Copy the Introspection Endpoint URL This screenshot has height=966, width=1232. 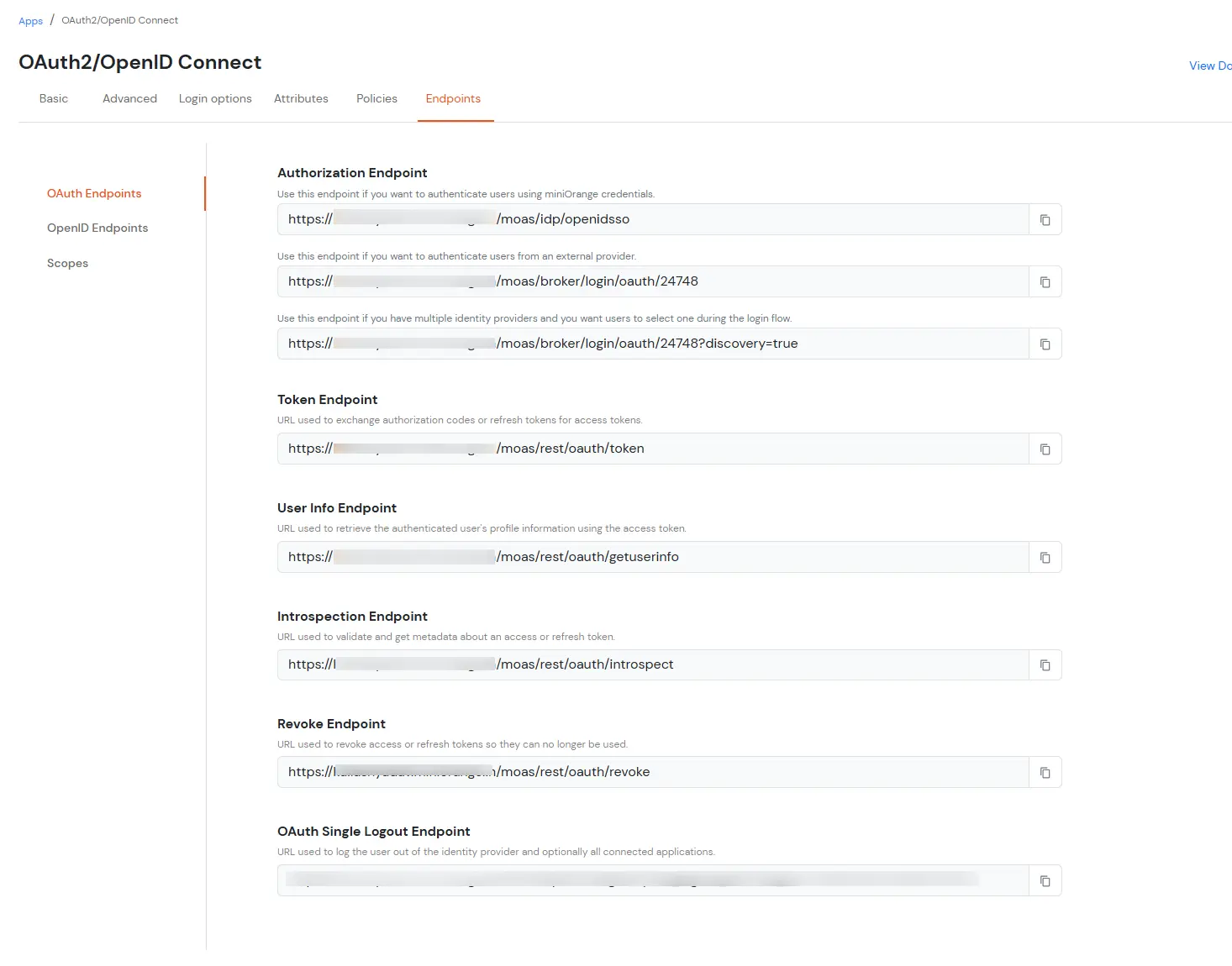[x=1045, y=664]
